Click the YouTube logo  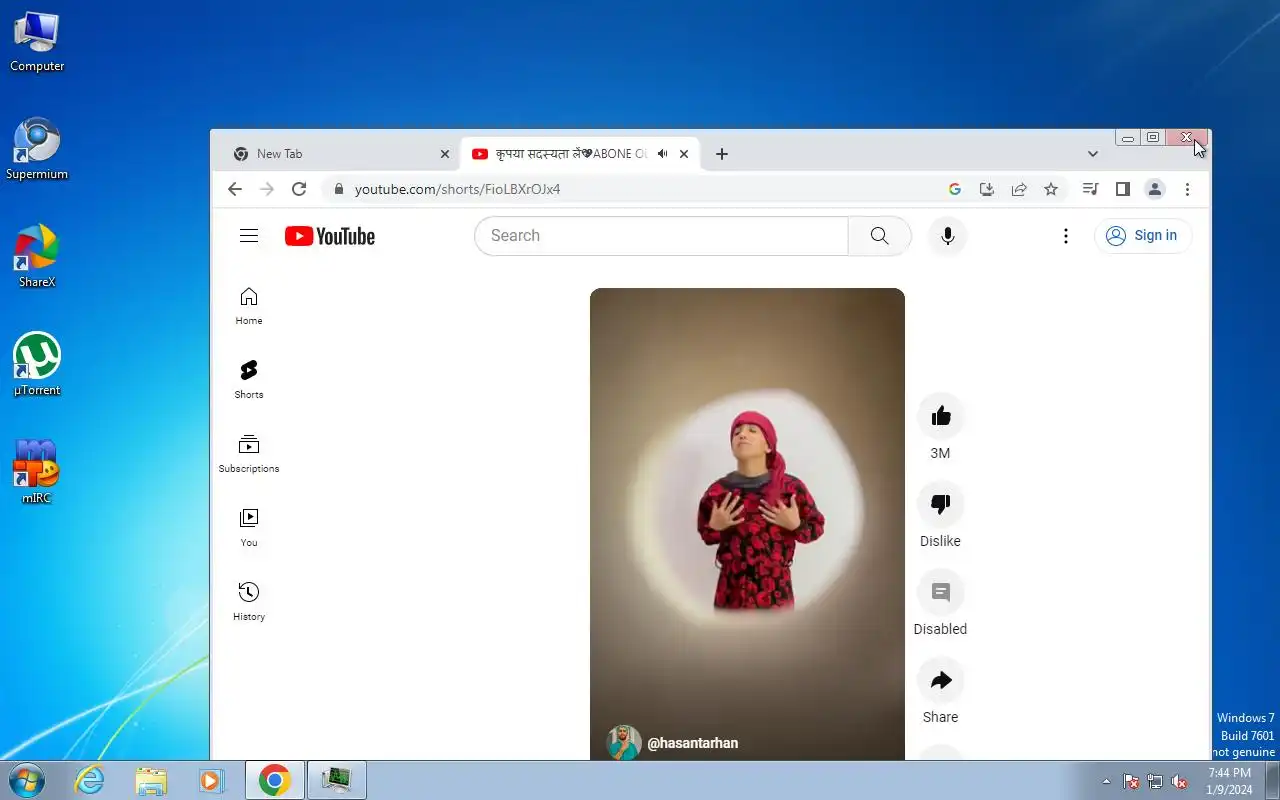click(x=330, y=236)
